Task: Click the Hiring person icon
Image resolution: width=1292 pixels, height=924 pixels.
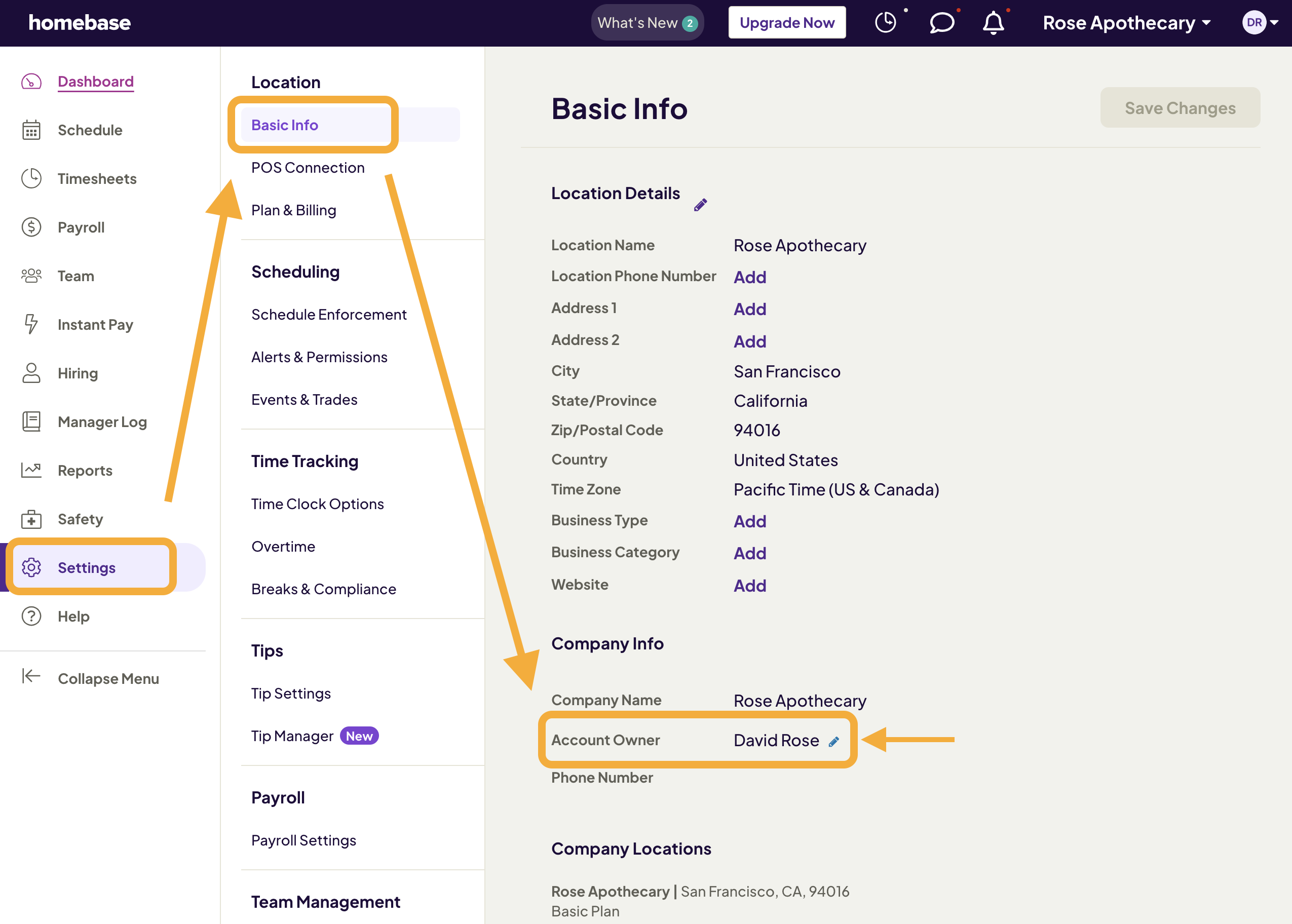Action: pos(31,373)
